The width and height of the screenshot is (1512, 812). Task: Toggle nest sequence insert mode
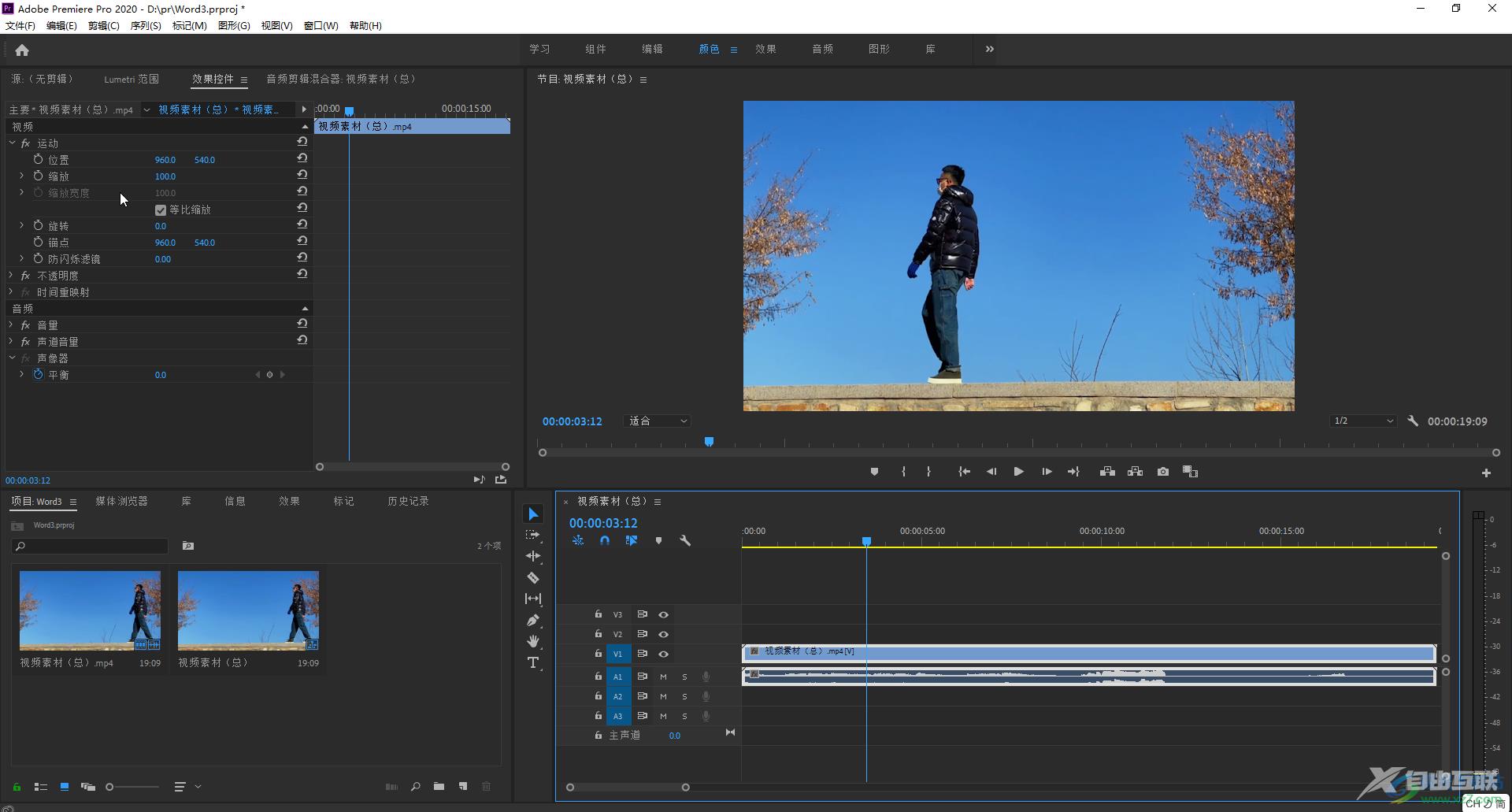pos(578,540)
